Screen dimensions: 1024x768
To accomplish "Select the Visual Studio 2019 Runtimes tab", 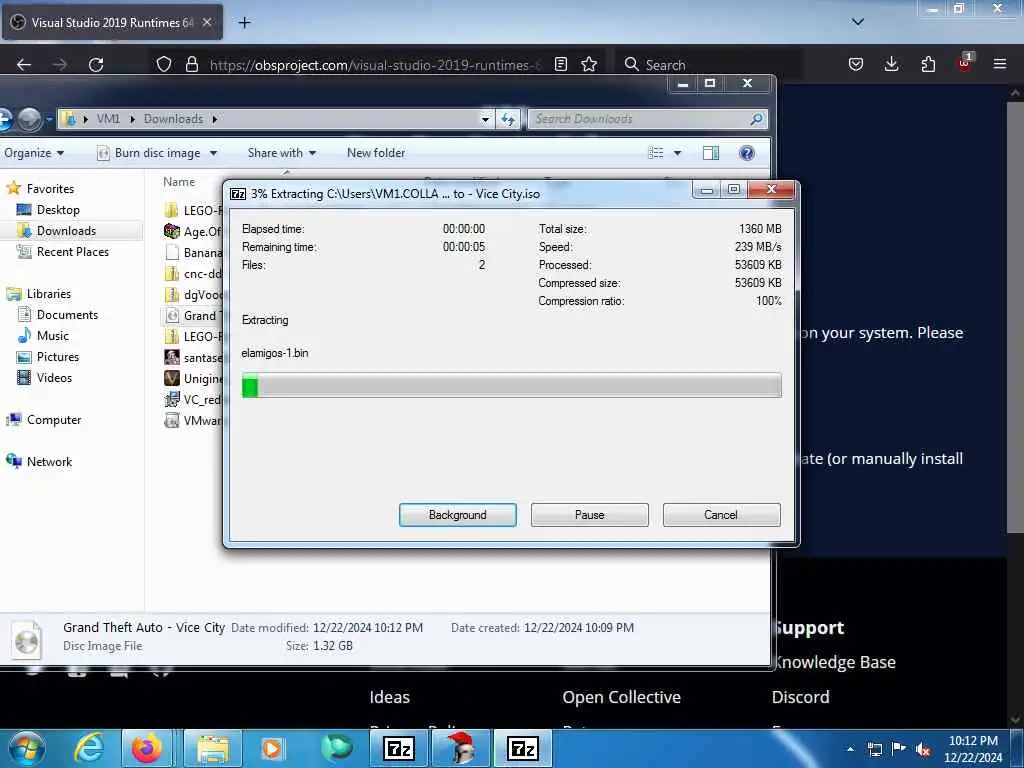I will [112, 22].
